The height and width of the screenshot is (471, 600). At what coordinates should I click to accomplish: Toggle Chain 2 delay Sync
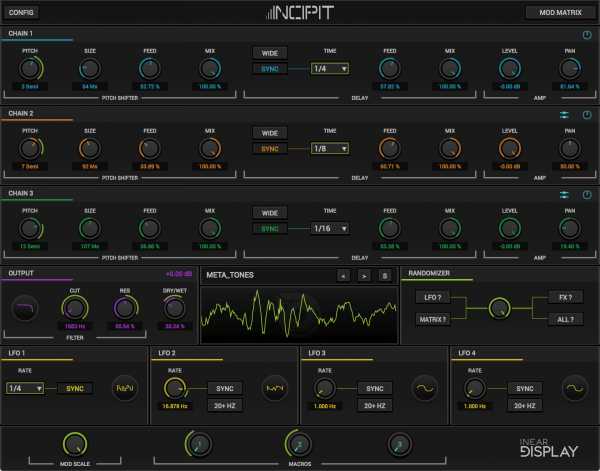(270, 149)
